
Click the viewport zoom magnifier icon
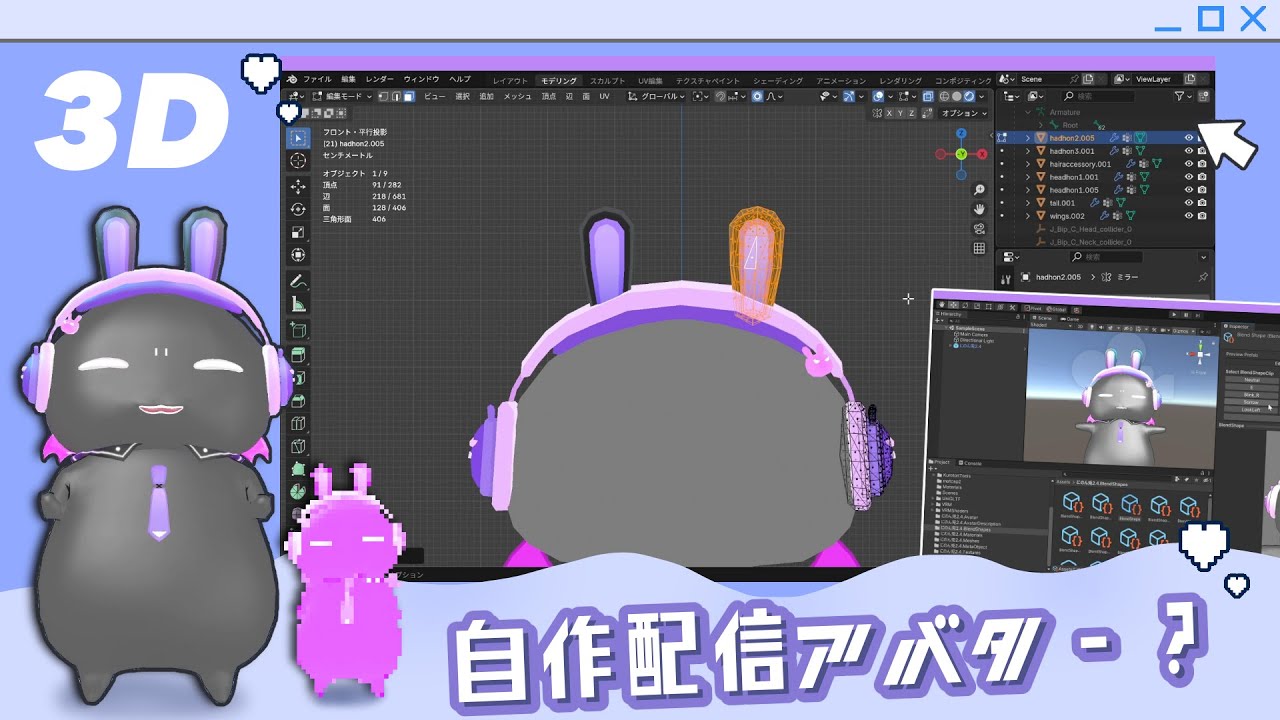click(979, 189)
